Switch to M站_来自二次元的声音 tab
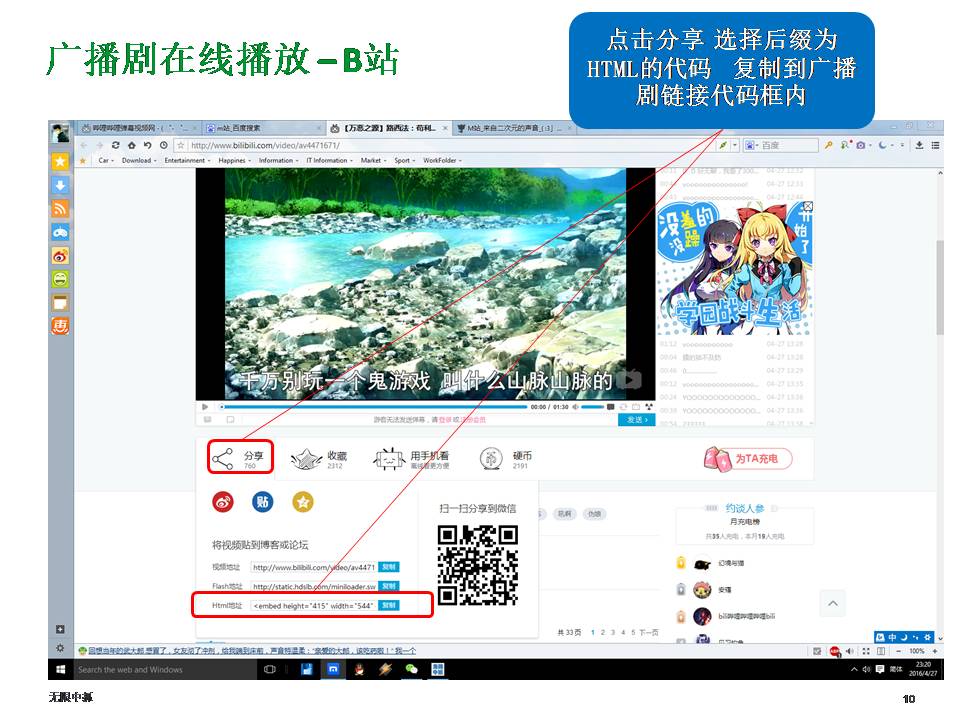The image size is (960, 720). click(x=514, y=128)
